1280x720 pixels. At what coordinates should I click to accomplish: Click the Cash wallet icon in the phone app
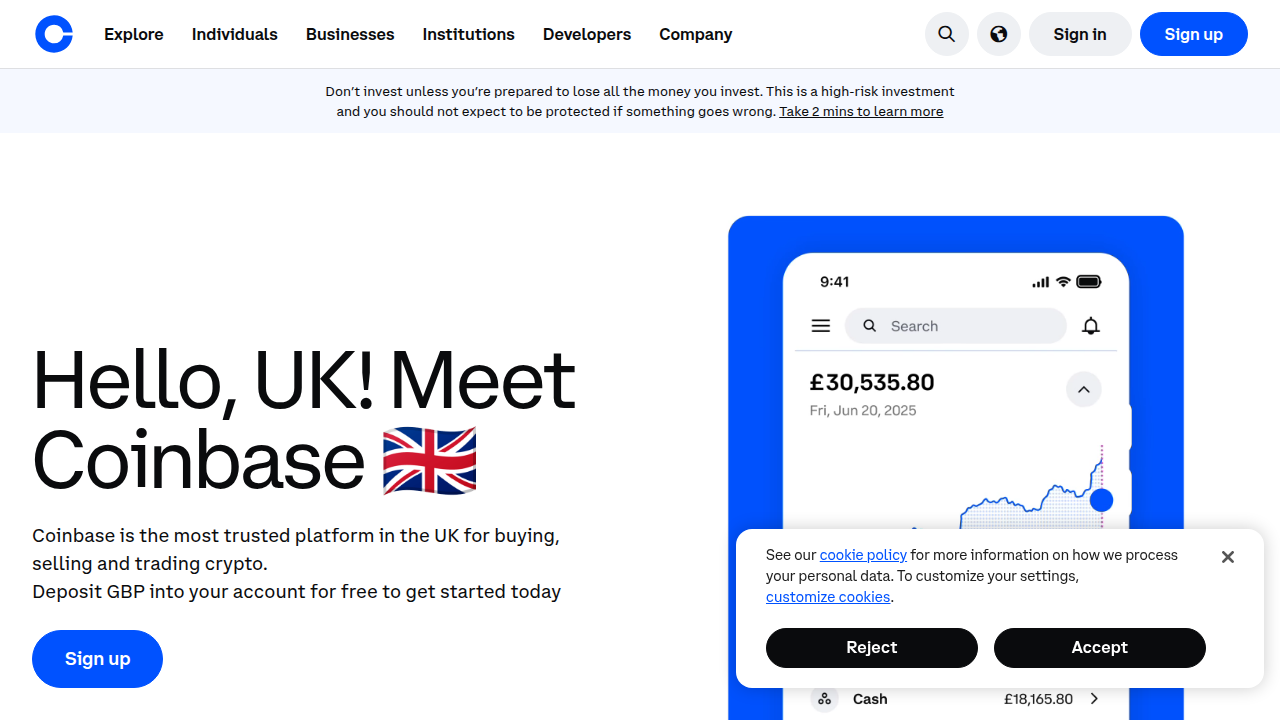(x=824, y=698)
